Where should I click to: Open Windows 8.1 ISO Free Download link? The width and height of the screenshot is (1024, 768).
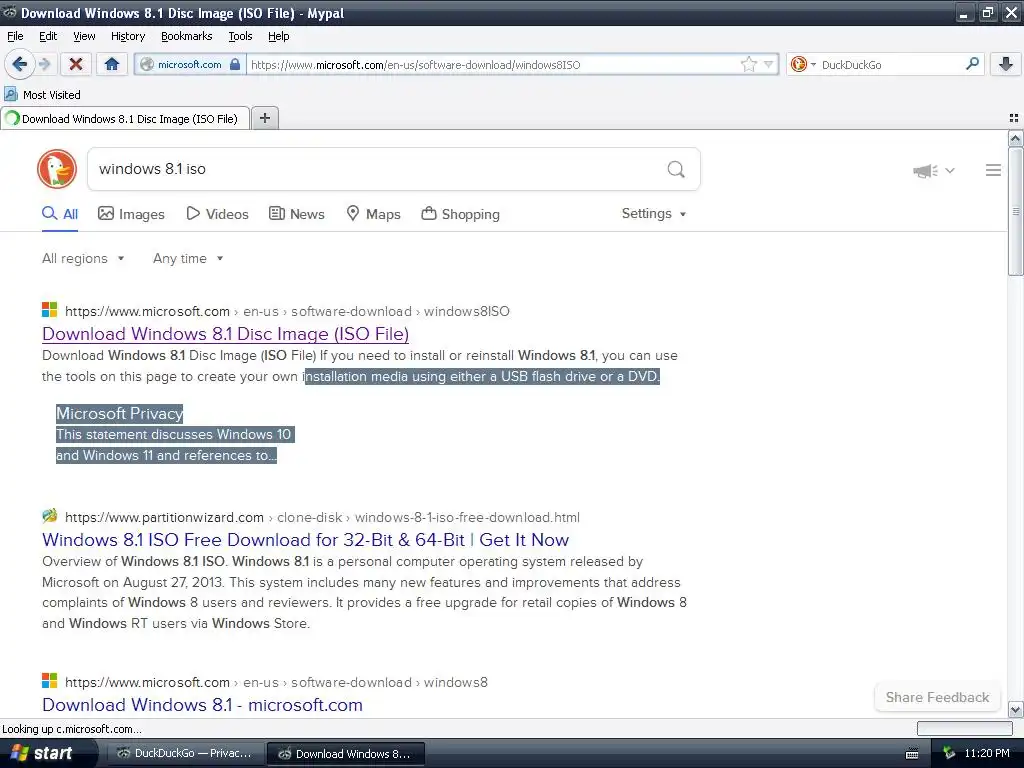pos(306,540)
